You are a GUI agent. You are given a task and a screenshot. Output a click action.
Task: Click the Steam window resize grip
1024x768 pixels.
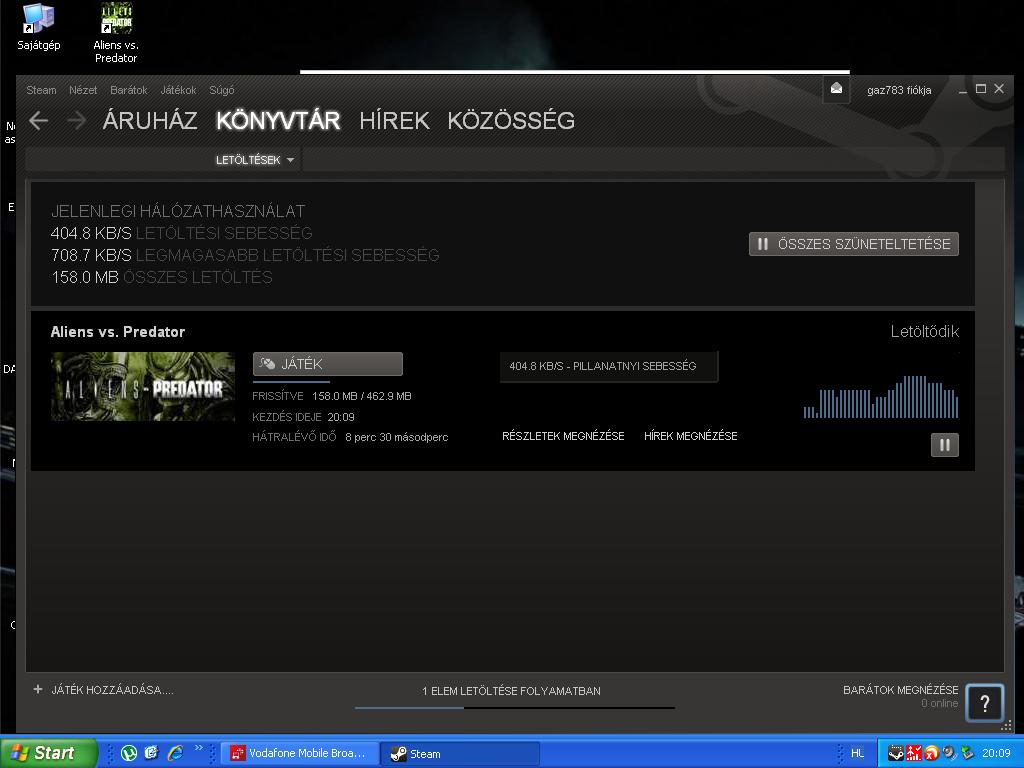(1006, 726)
